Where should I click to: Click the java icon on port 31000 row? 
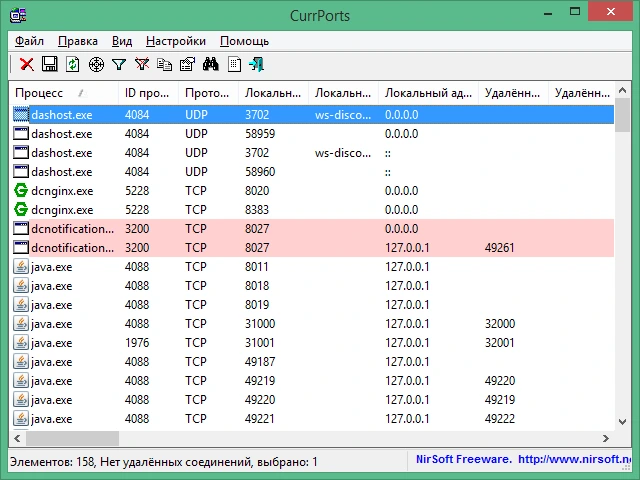click(21, 324)
